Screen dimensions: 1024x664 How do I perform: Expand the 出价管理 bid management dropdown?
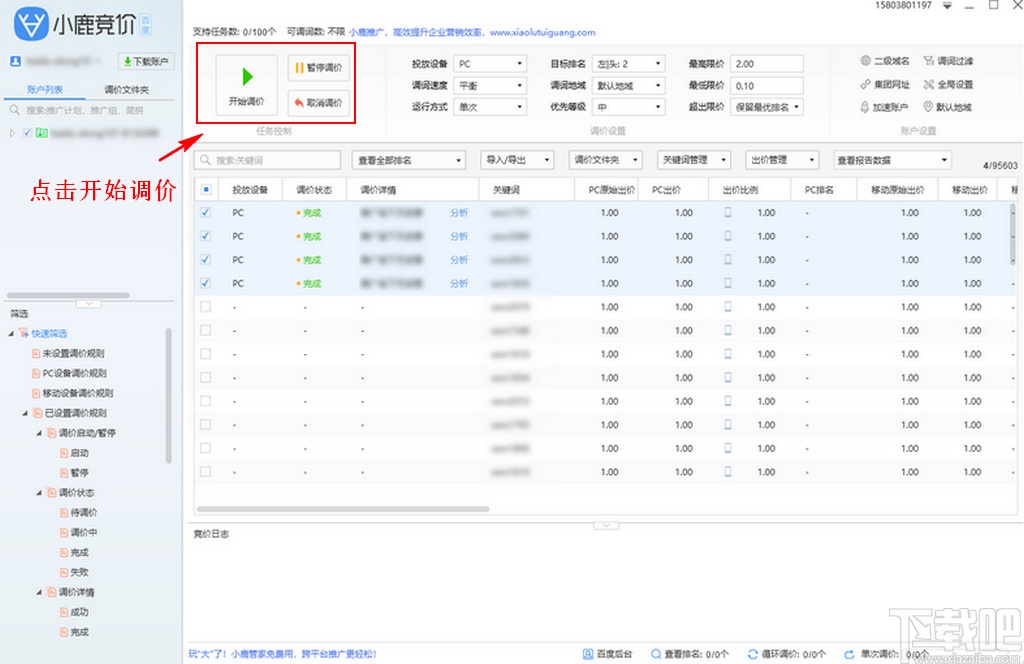click(781, 159)
